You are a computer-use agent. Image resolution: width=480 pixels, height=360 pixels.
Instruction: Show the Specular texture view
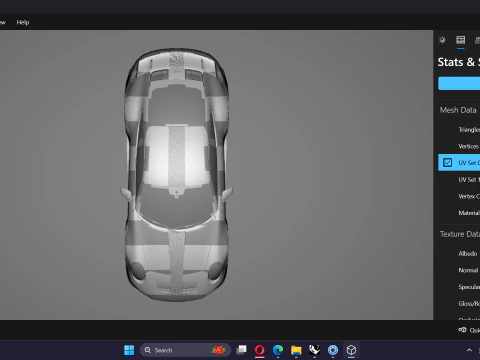[459, 287]
